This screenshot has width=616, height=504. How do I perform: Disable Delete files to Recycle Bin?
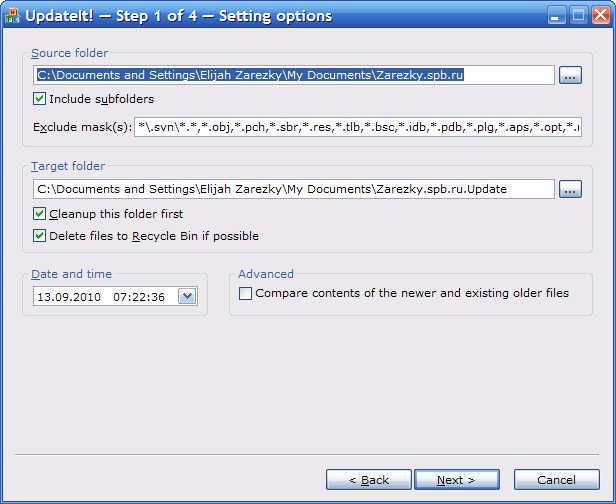point(40,236)
